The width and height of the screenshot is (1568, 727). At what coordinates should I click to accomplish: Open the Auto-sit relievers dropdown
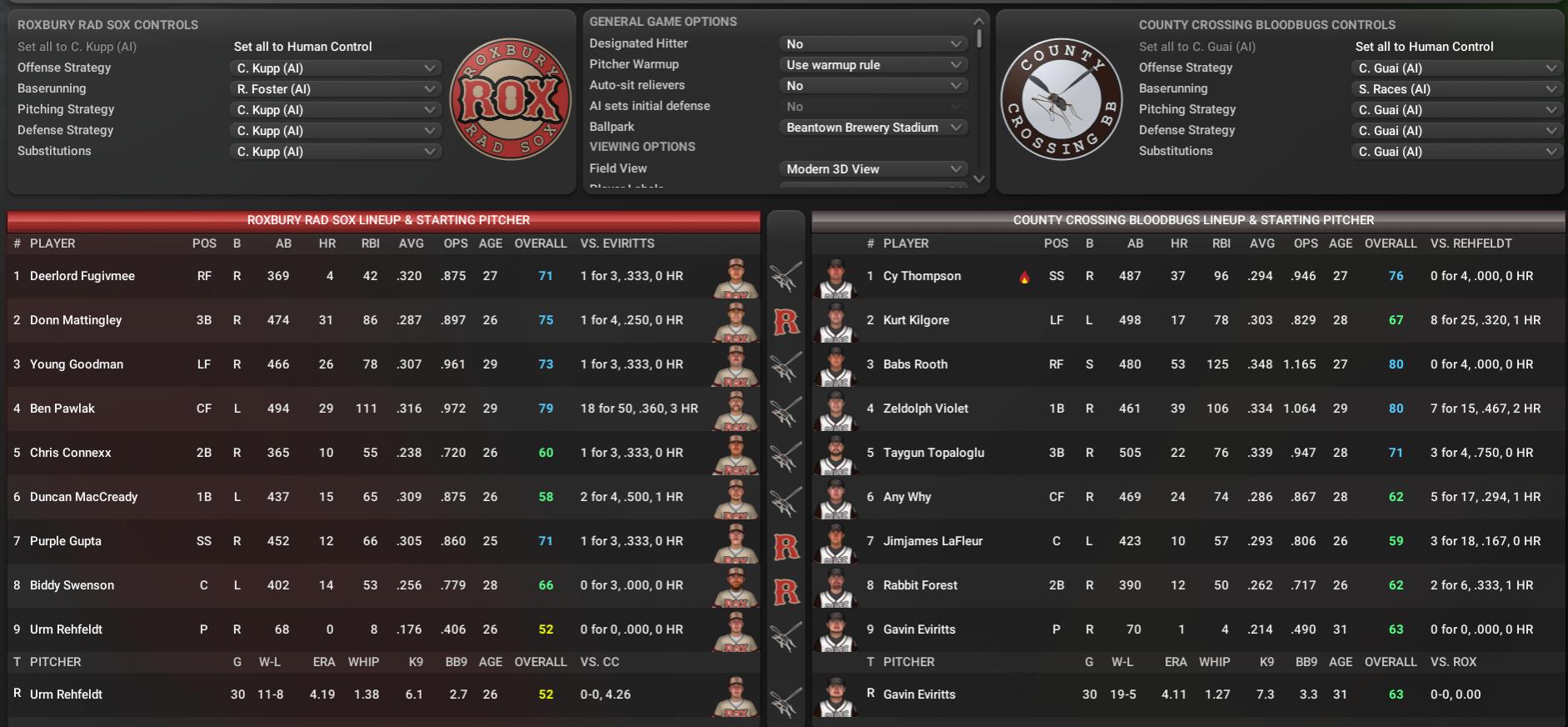tap(874, 86)
